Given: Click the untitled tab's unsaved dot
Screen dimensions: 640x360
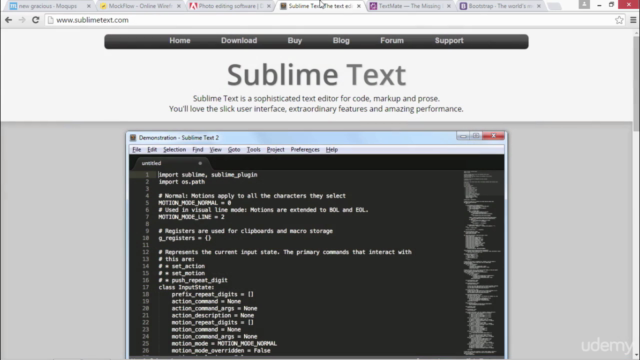Looking at the screenshot, I should (x=200, y=163).
